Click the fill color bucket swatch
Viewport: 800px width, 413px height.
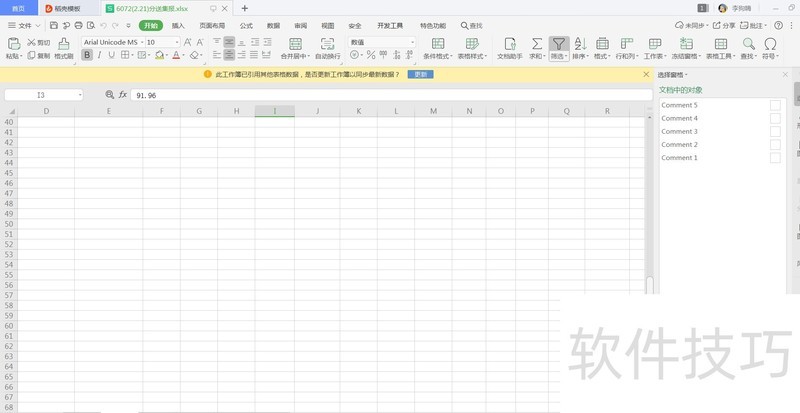coord(159,55)
